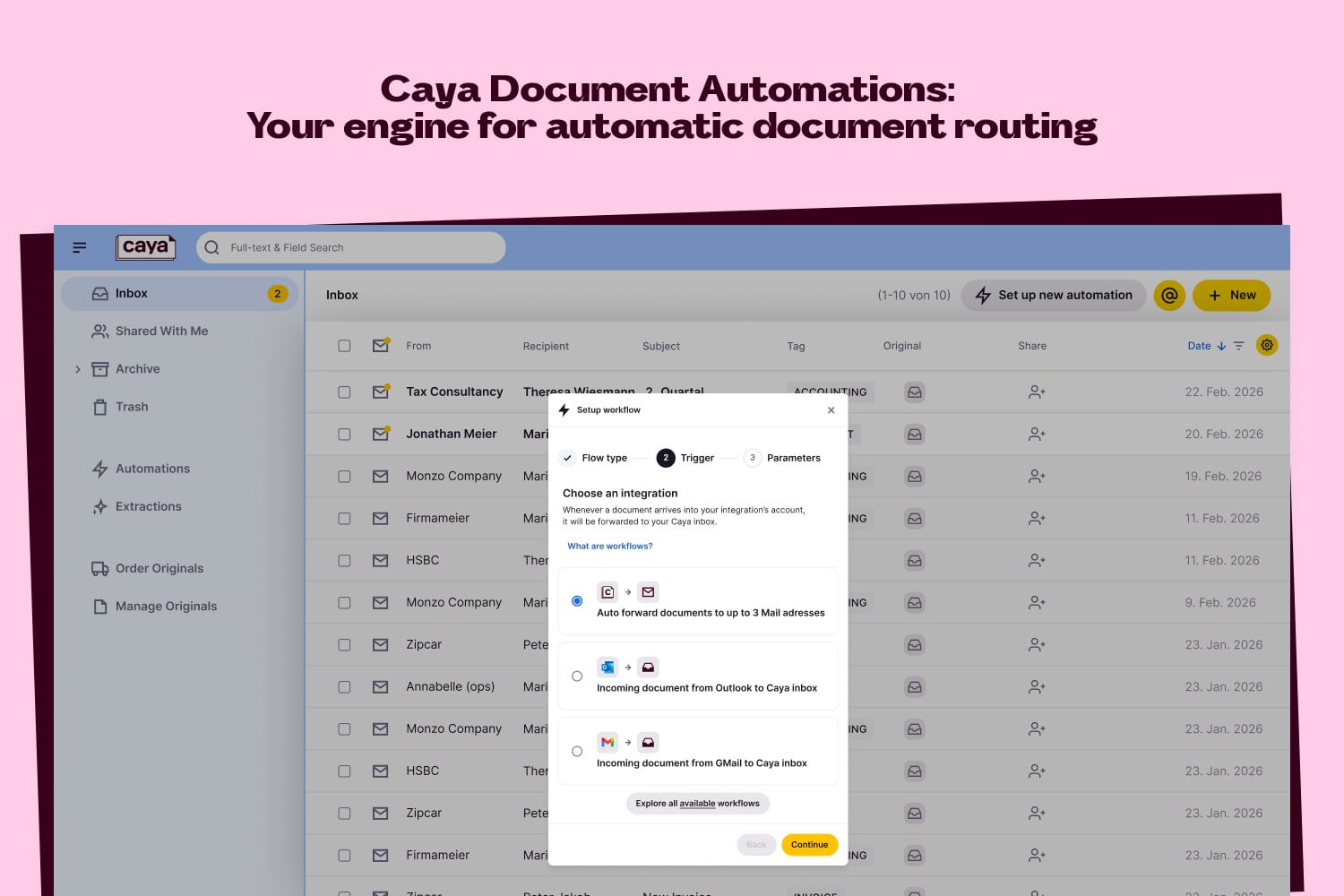Click the share icon for Jonathan Meier row
Image resolution: width=1344 pixels, height=896 pixels.
(x=1037, y=435)
